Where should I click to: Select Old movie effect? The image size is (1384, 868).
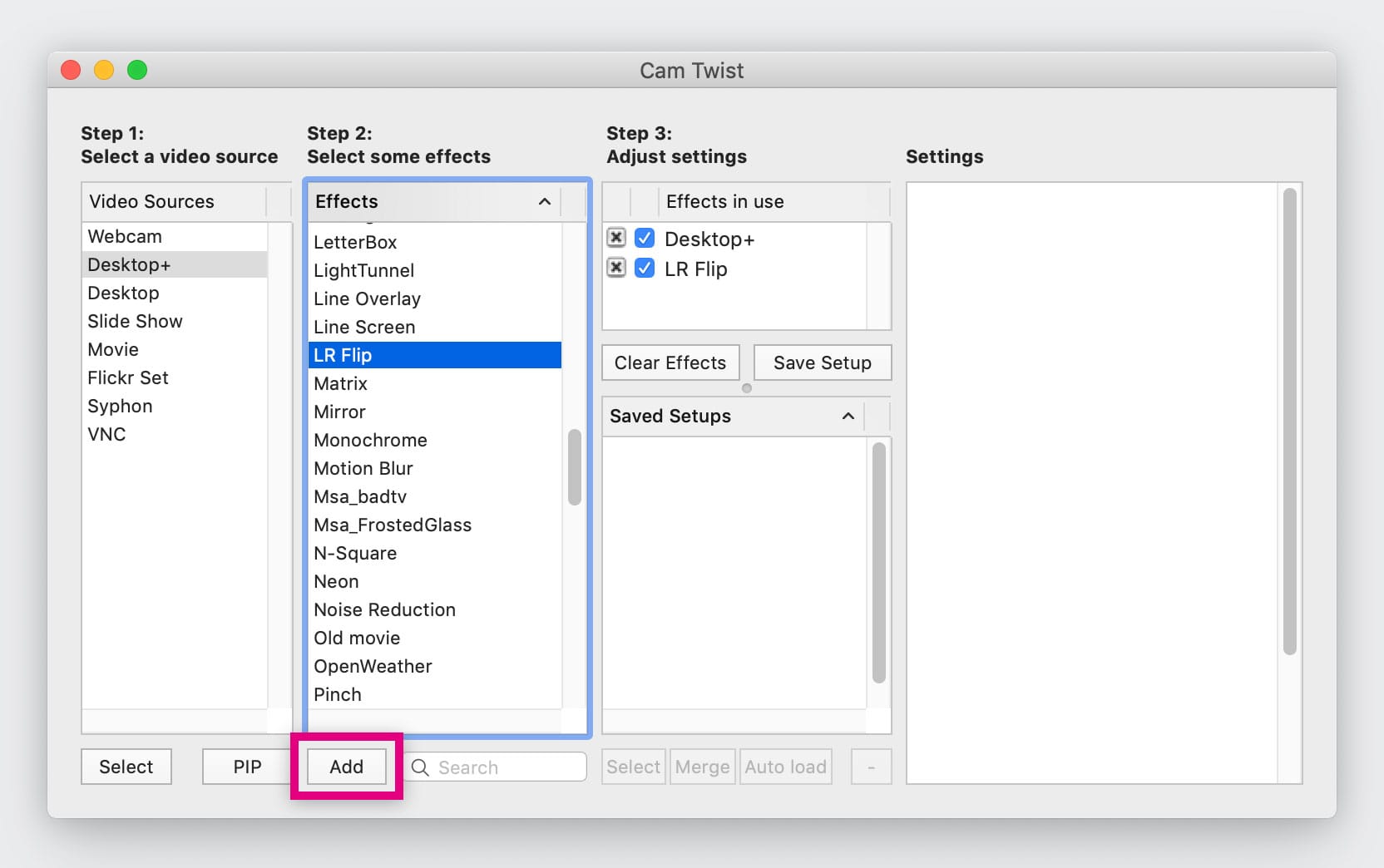[x=435, y=638]
